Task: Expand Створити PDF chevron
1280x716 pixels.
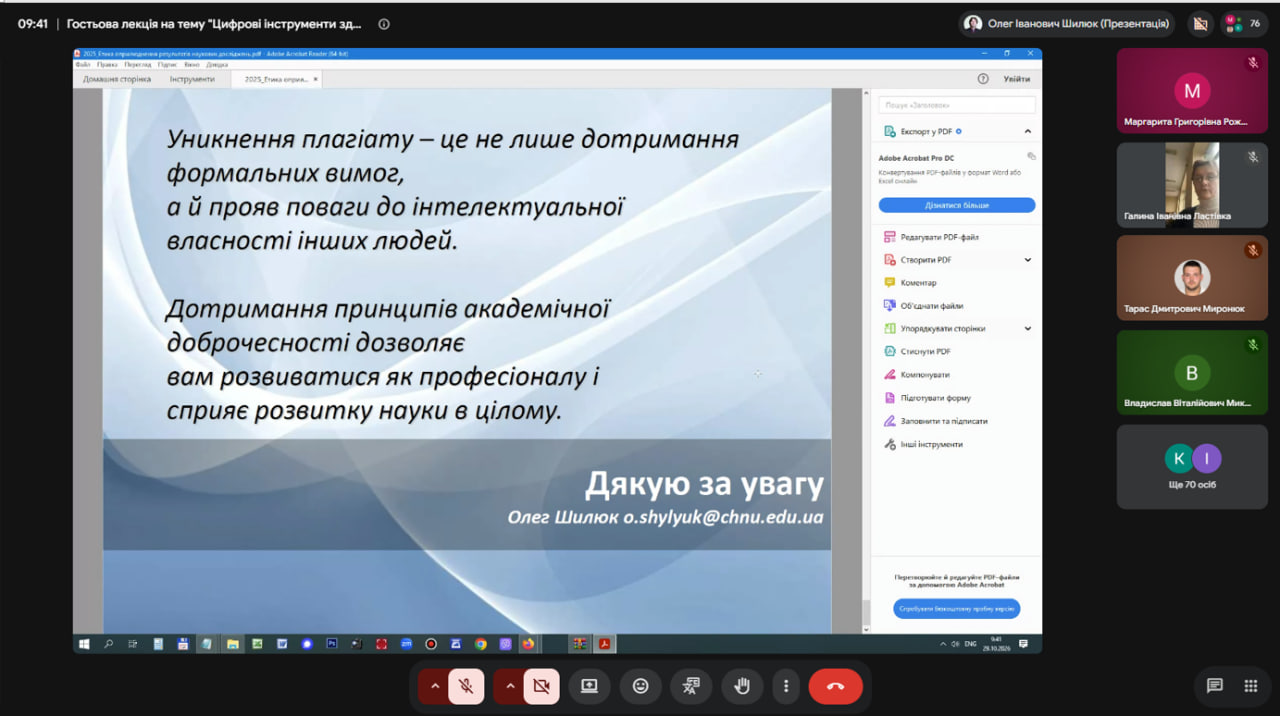Action: click(1028, 260)
